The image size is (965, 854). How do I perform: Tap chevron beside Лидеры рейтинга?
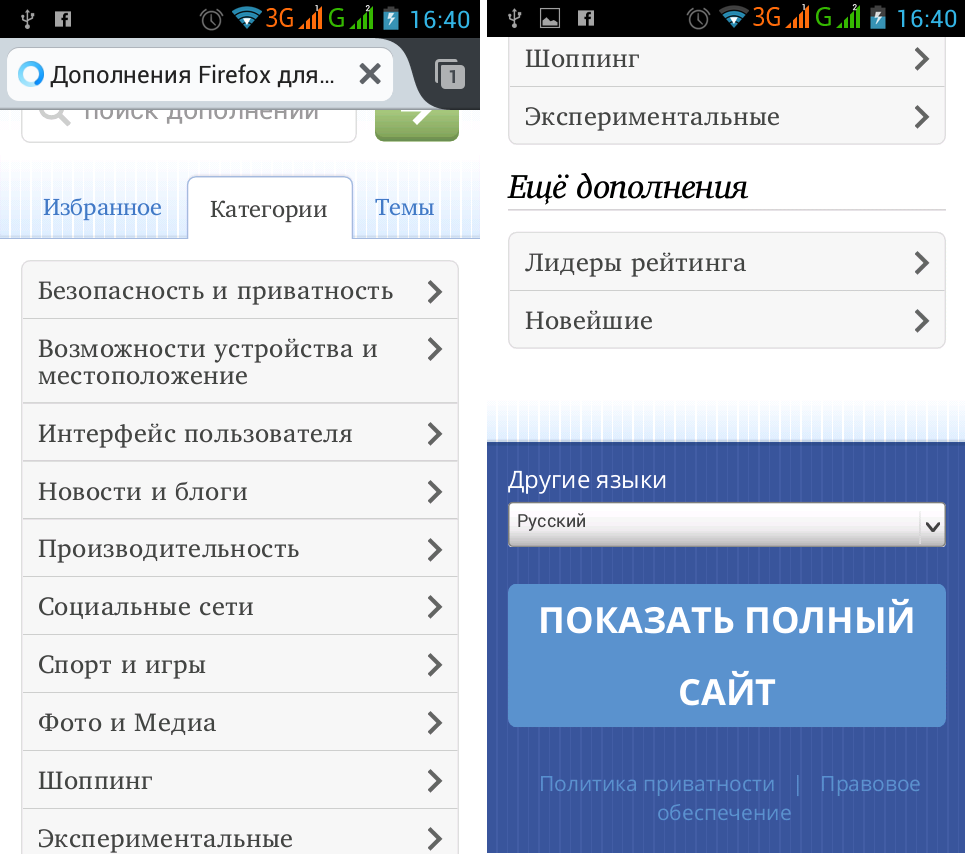[x=921, y=263]
